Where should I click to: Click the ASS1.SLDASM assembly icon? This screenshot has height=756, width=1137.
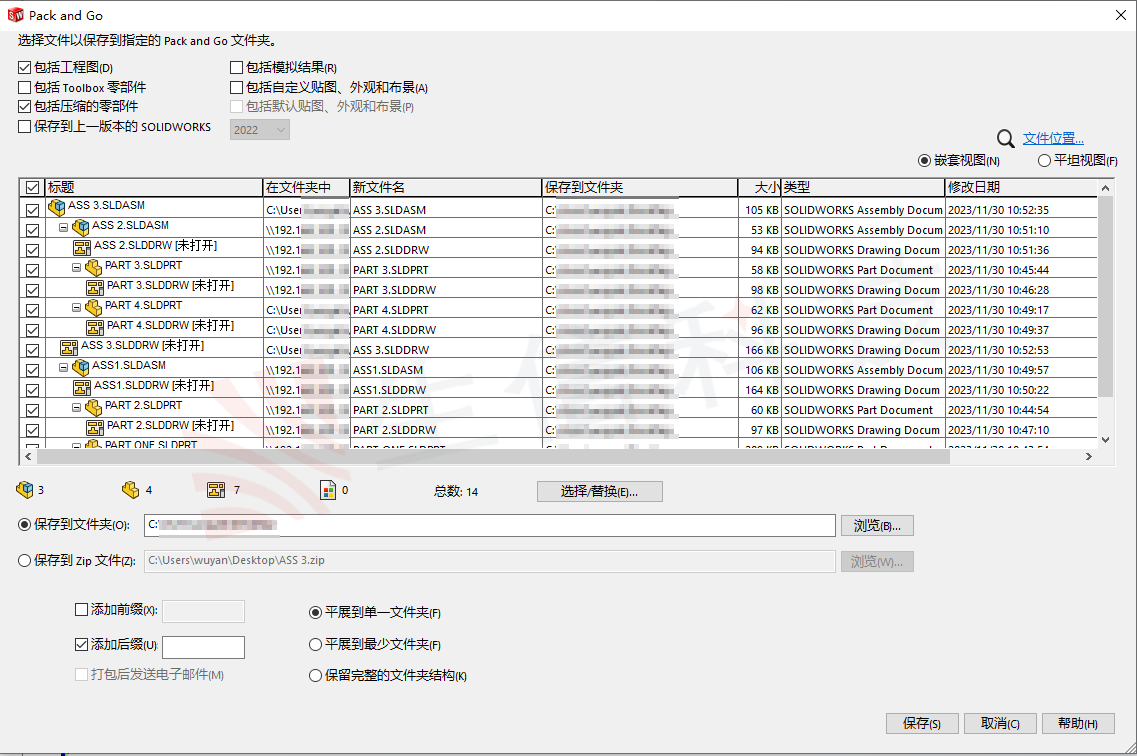coord(80,368)
